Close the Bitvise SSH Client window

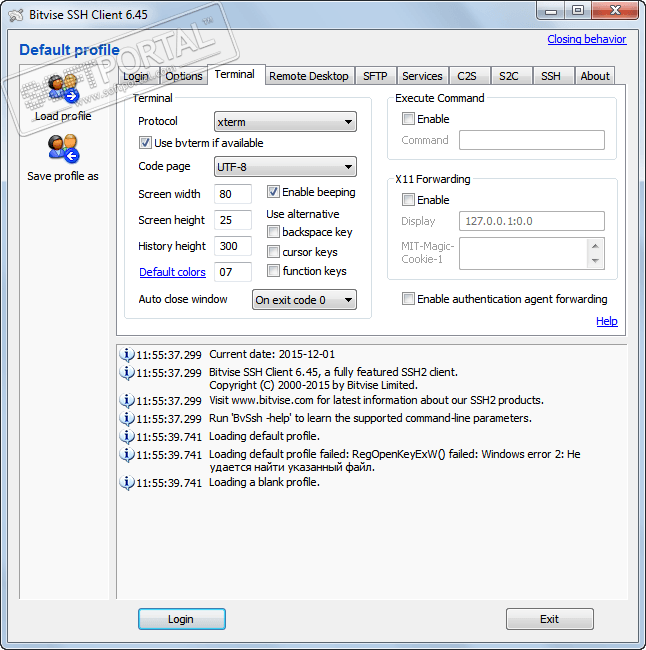point(615,10)
